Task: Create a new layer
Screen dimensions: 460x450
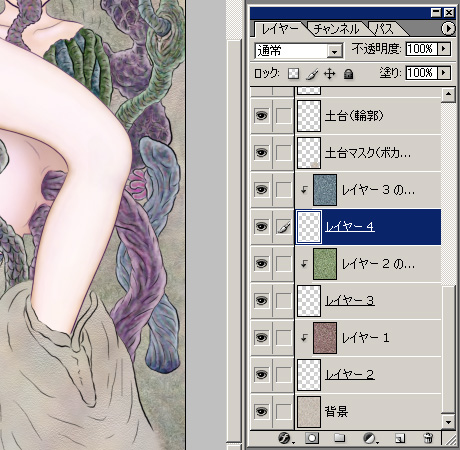Action: point(400,438)
